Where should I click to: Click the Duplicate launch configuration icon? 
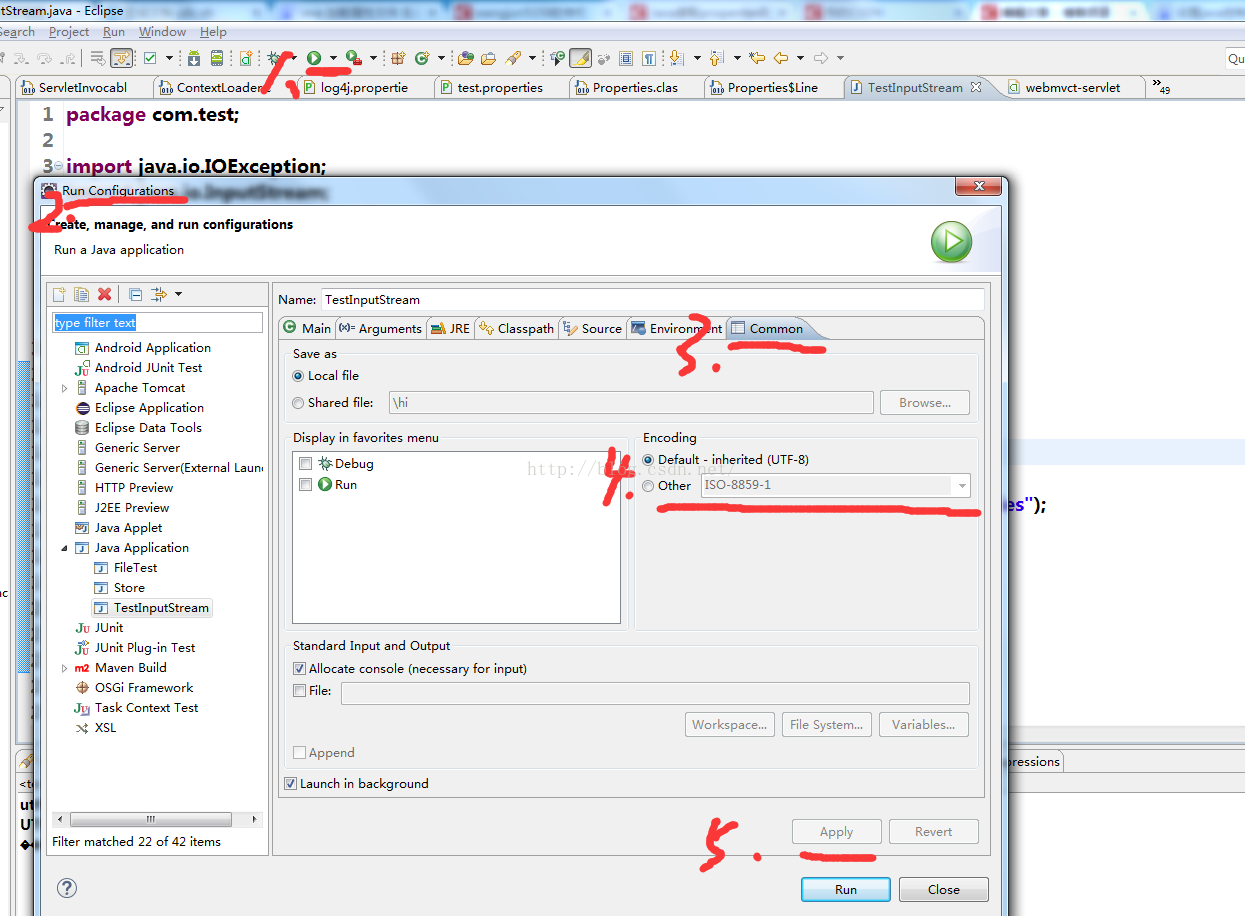tap(81, 294)
